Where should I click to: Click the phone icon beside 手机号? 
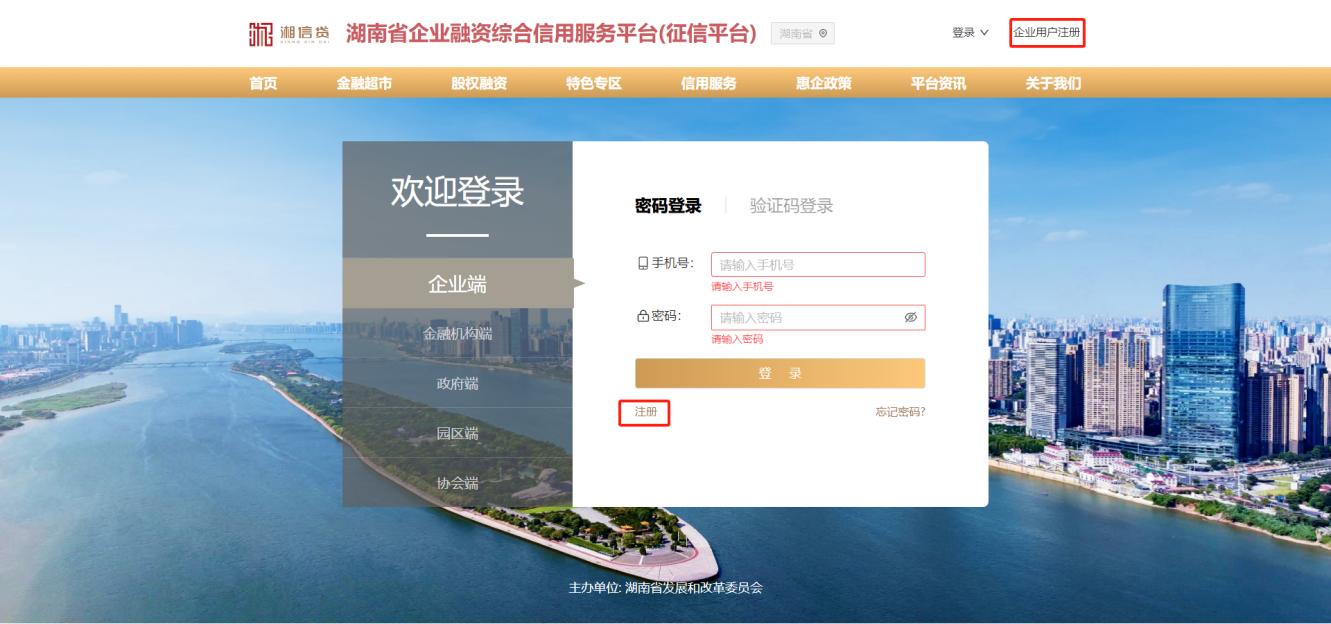tap(643, 264)
